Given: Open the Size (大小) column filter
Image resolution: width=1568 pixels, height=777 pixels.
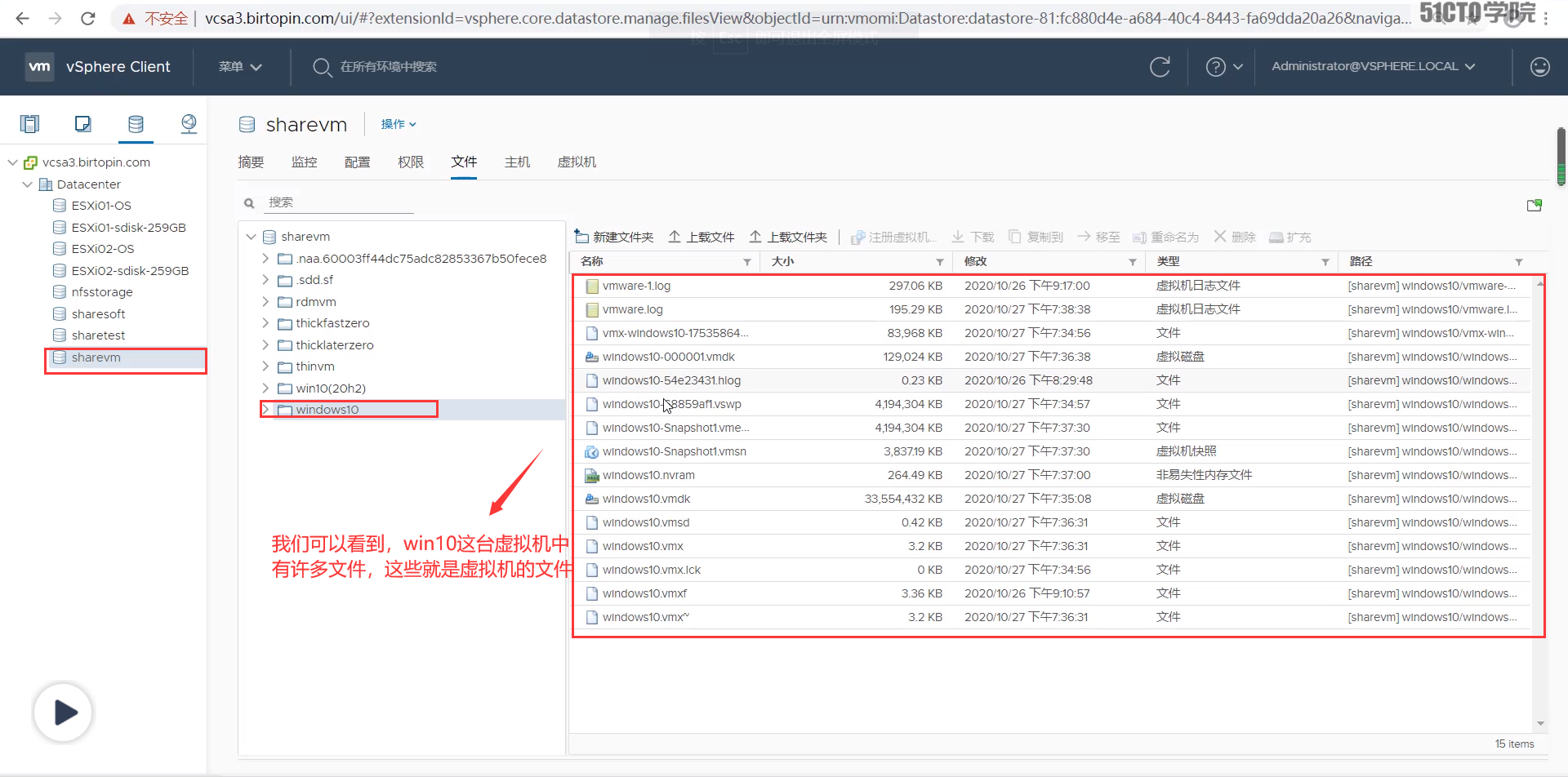Looking at the screenshot, I should (939, 262).
